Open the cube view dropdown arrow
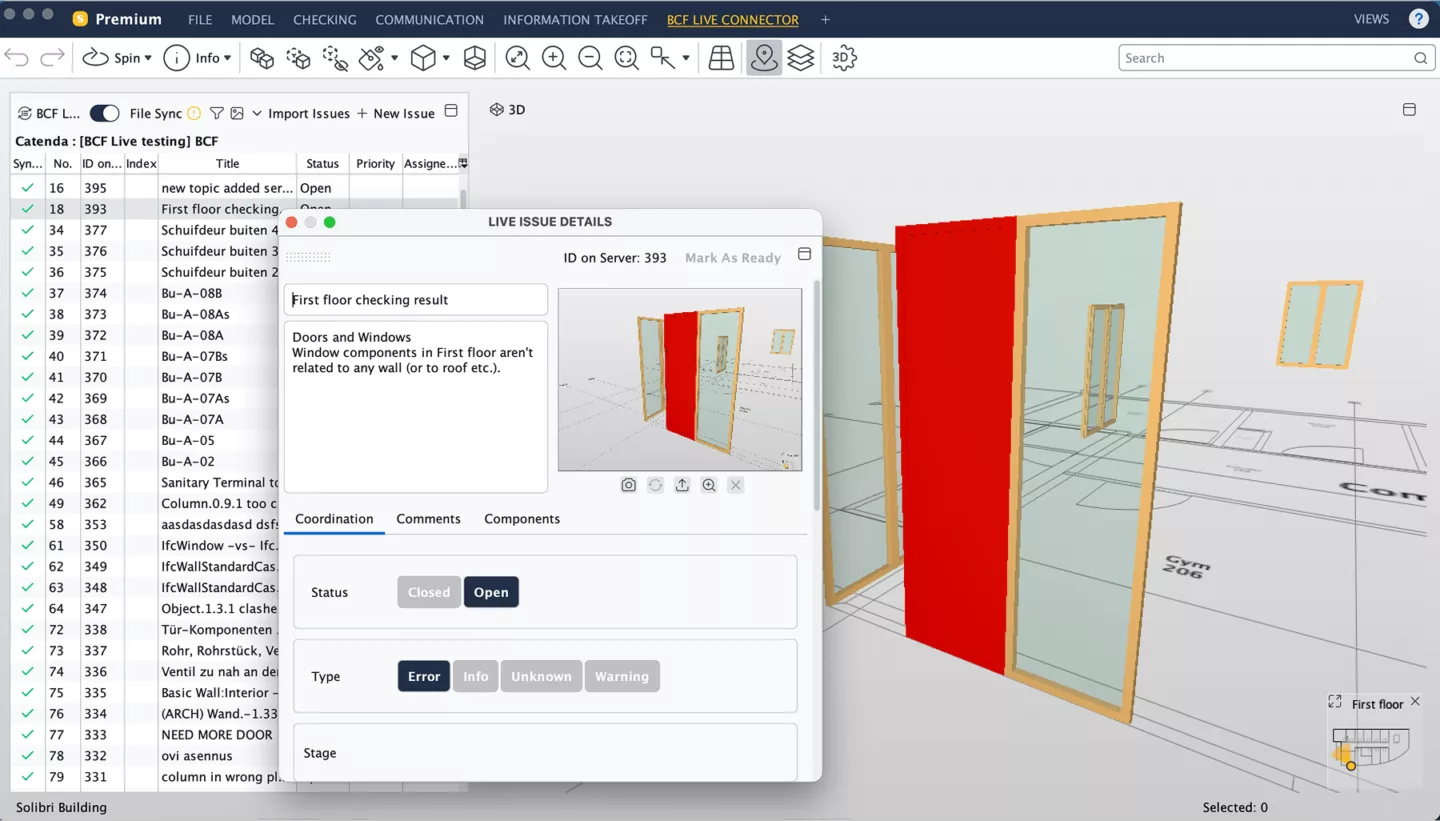1440x821 pixels. click(x=446, y=58)
